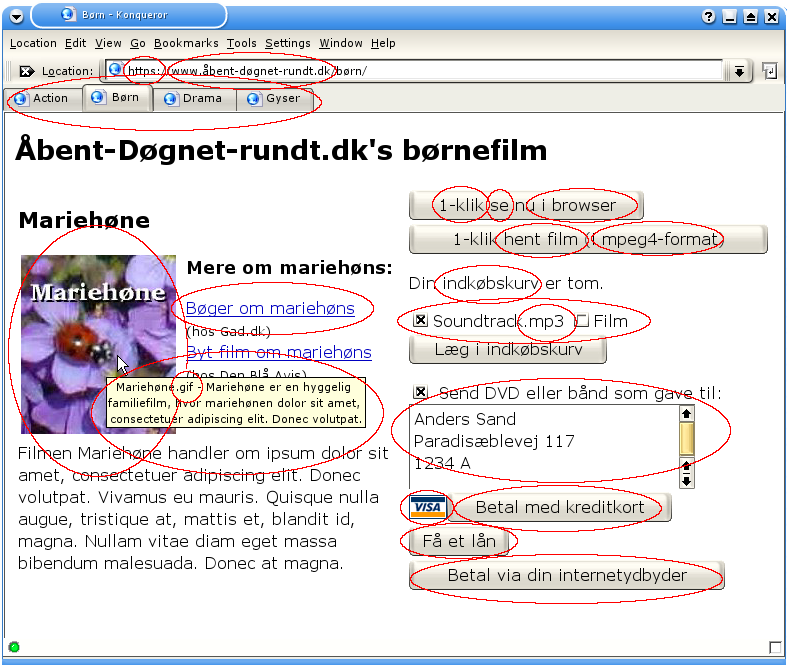Click inside the gift address text area
The height and width of the screenshot is (665, 787).
tap(544, 446)
